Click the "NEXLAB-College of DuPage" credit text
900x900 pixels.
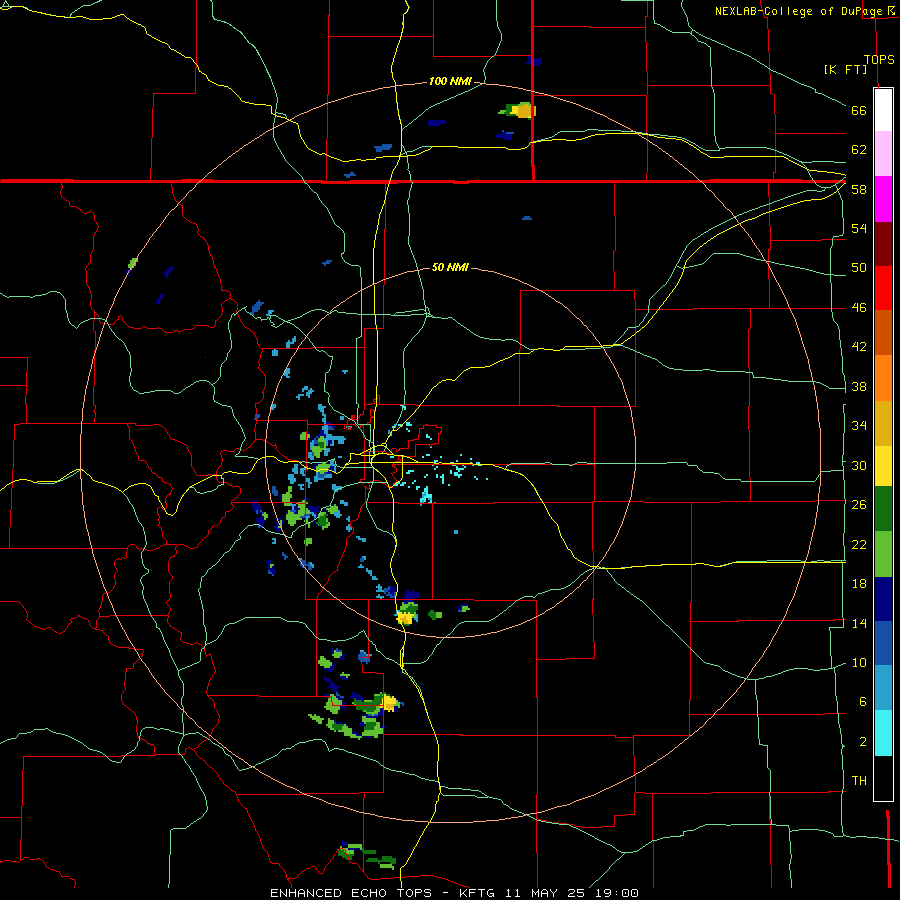pos(801,11)
